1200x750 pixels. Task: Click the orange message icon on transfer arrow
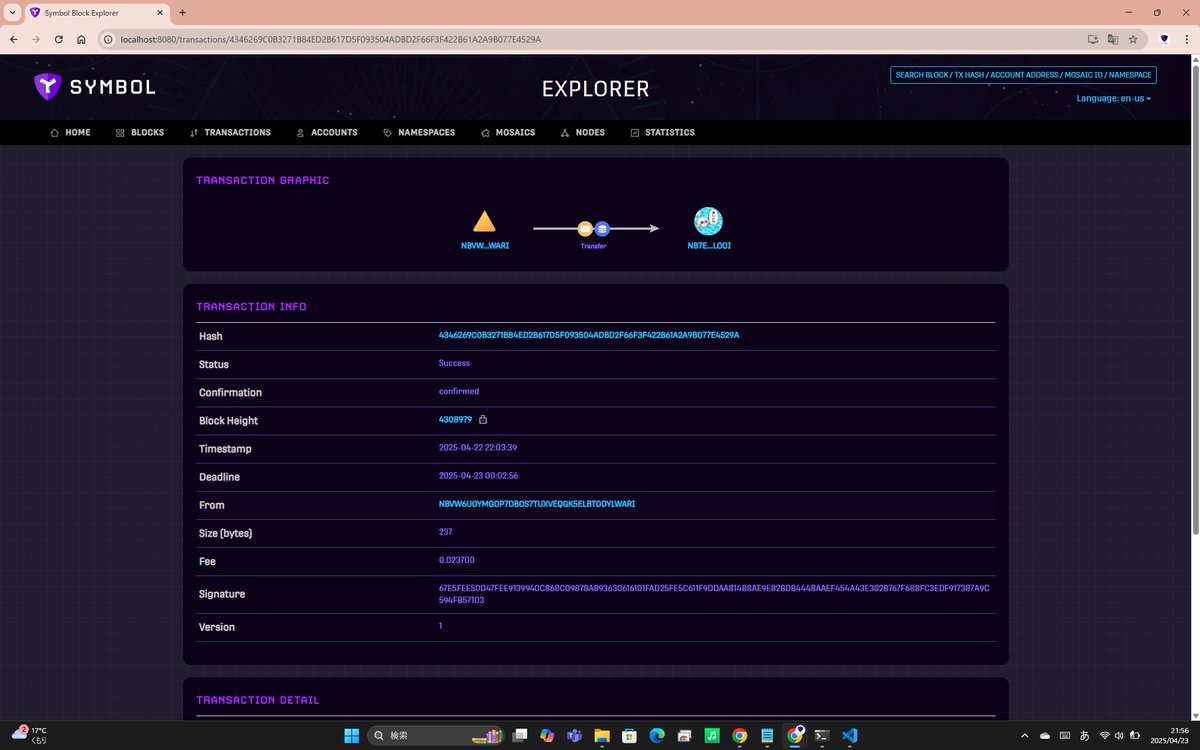[x=585, y=228]
